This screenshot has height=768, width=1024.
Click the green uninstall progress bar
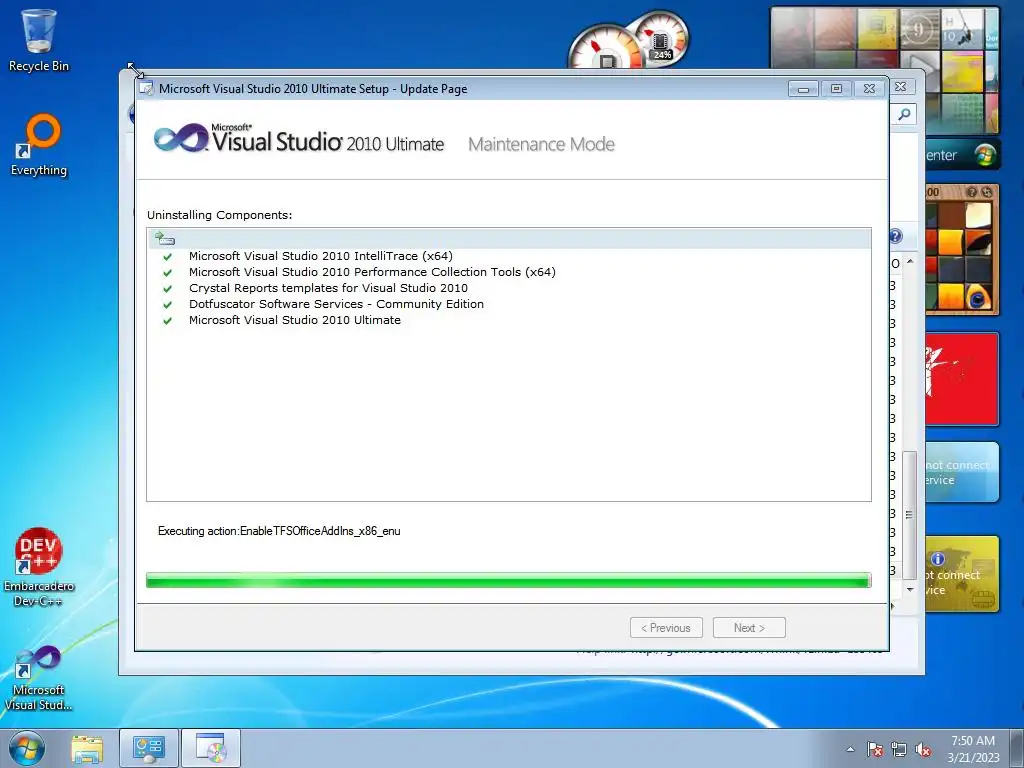click(x=509, y=580)
